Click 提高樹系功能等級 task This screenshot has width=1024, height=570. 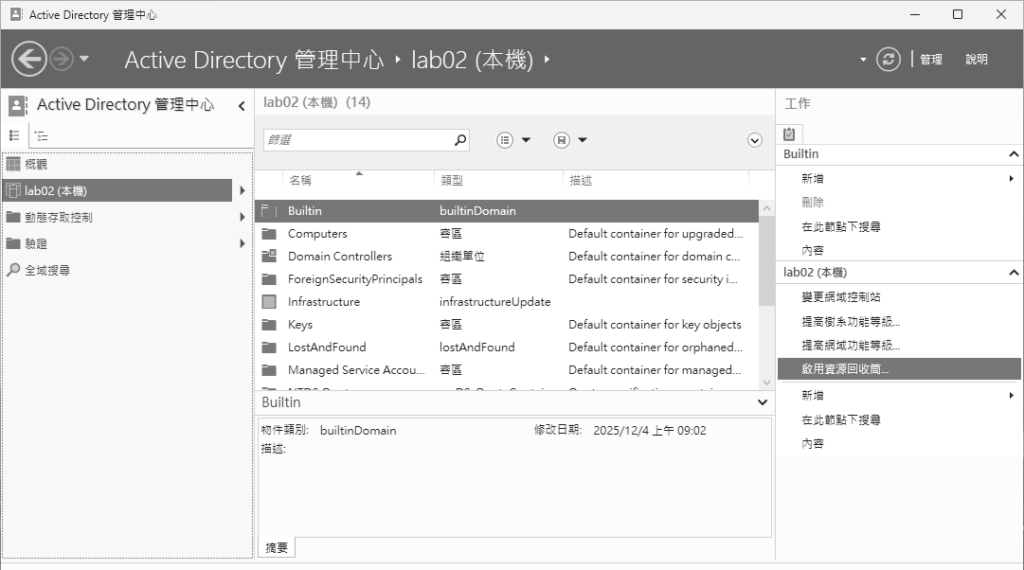[x=851, y=321]
